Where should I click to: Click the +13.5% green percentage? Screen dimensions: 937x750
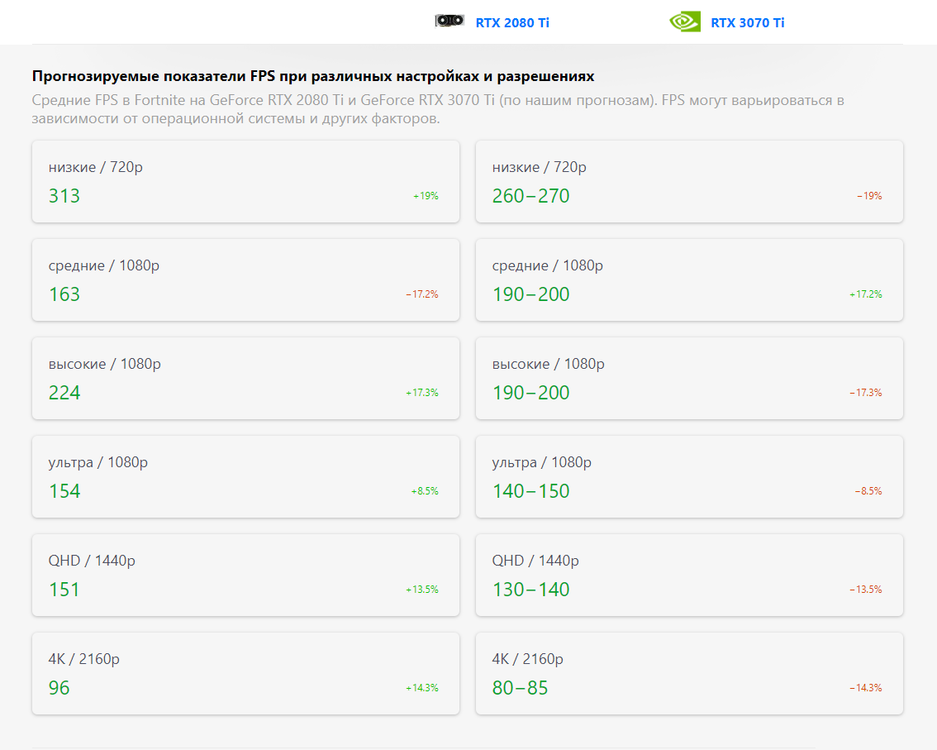[422, 589]
